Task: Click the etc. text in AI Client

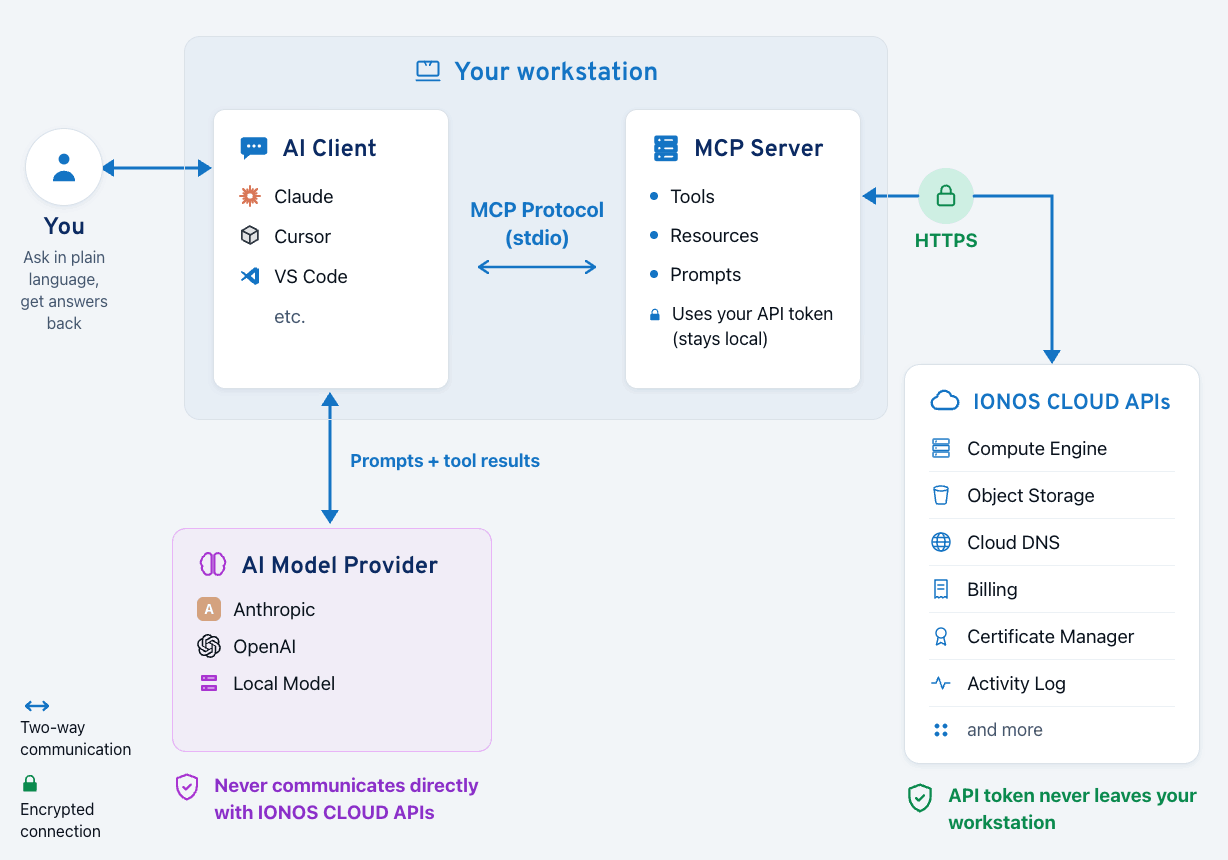Action: (290, 317)
